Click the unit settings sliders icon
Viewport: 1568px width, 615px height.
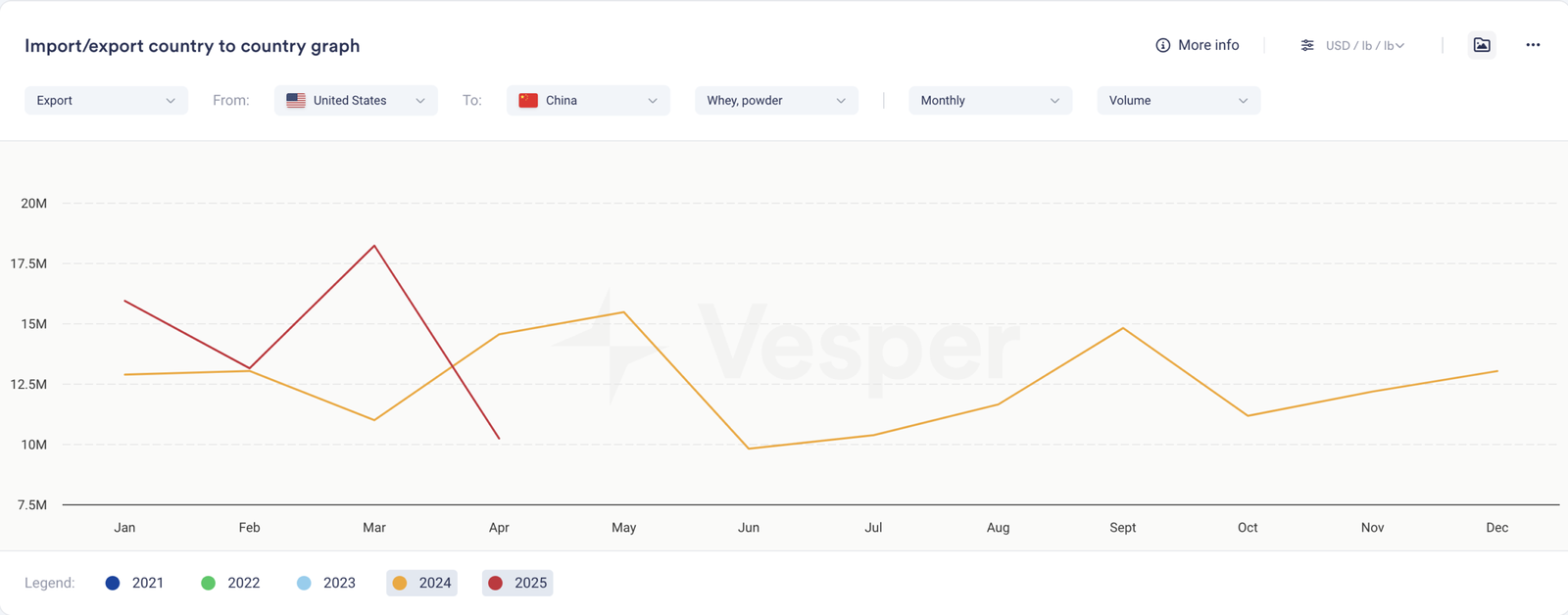pyautogui.click(x=1307, y=45)
